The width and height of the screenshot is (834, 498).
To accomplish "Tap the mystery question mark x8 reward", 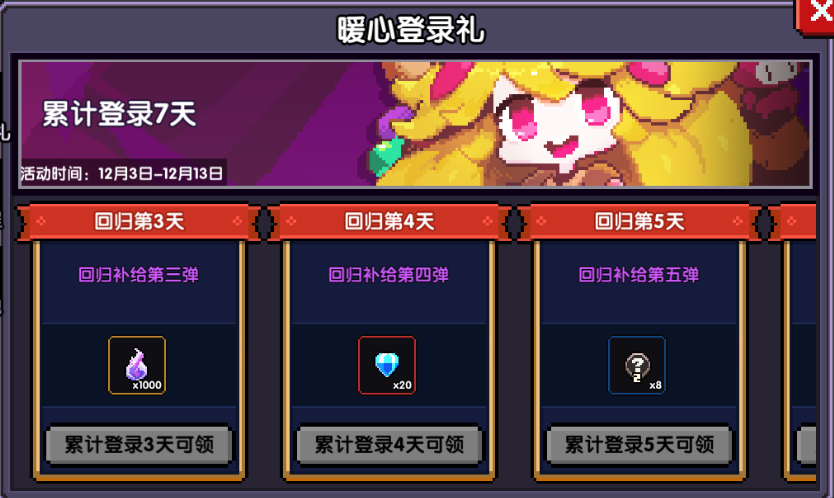I will 637,366.
